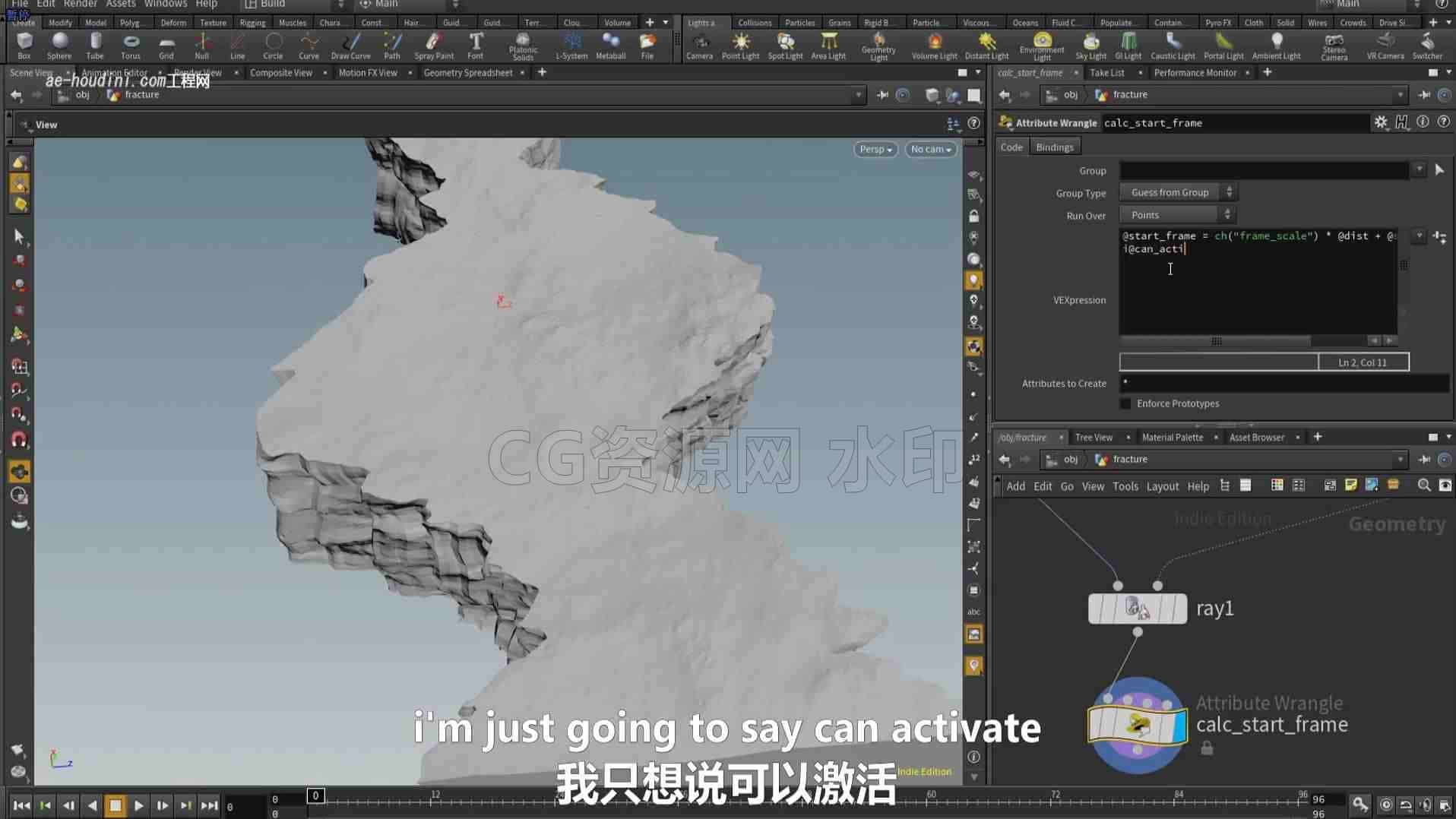Switch to the Performance Monitor tab
The height and width of the screenshot is (819, 1456).
point(1195,73)
